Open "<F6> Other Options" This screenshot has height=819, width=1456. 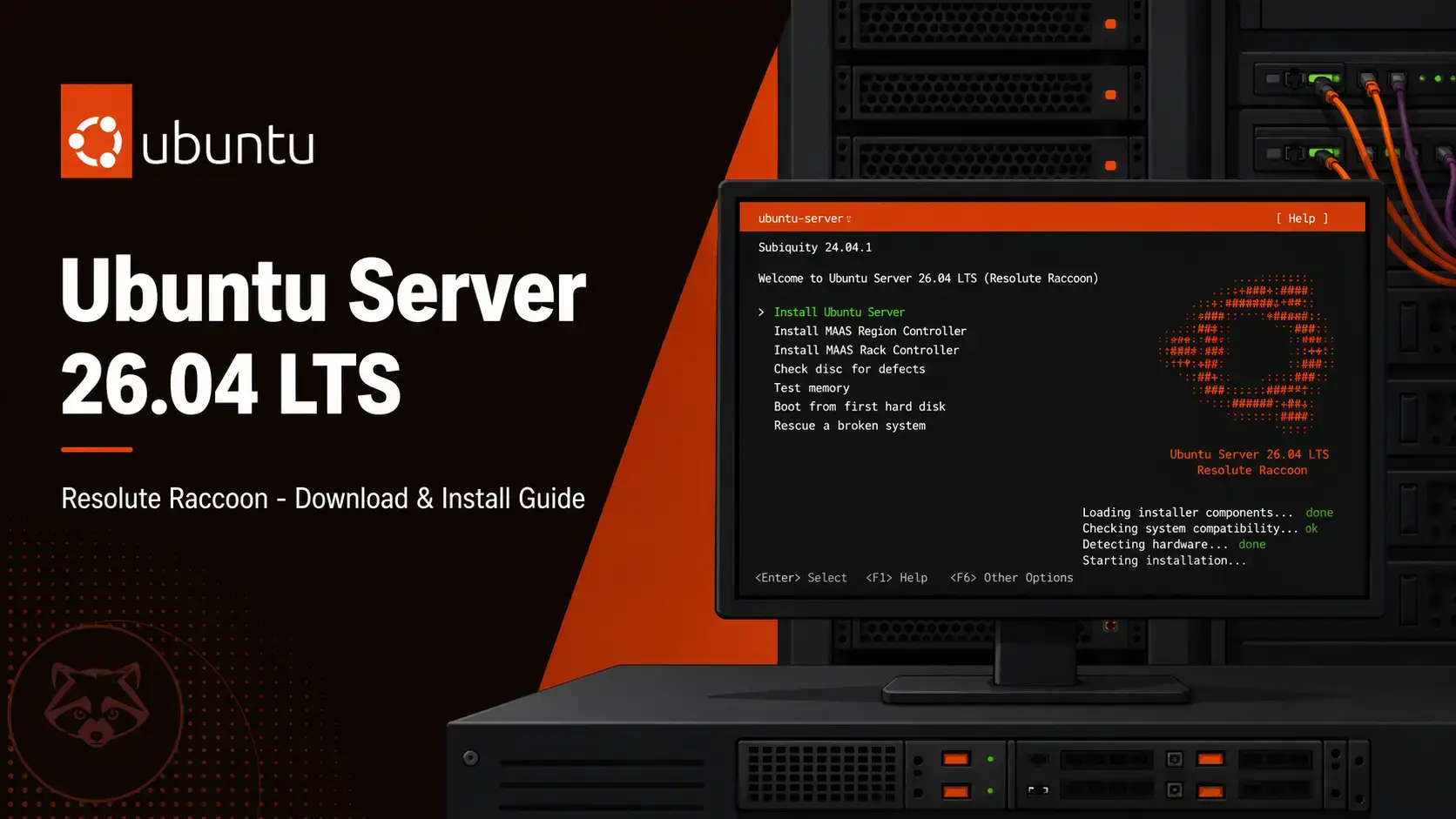1011,577
